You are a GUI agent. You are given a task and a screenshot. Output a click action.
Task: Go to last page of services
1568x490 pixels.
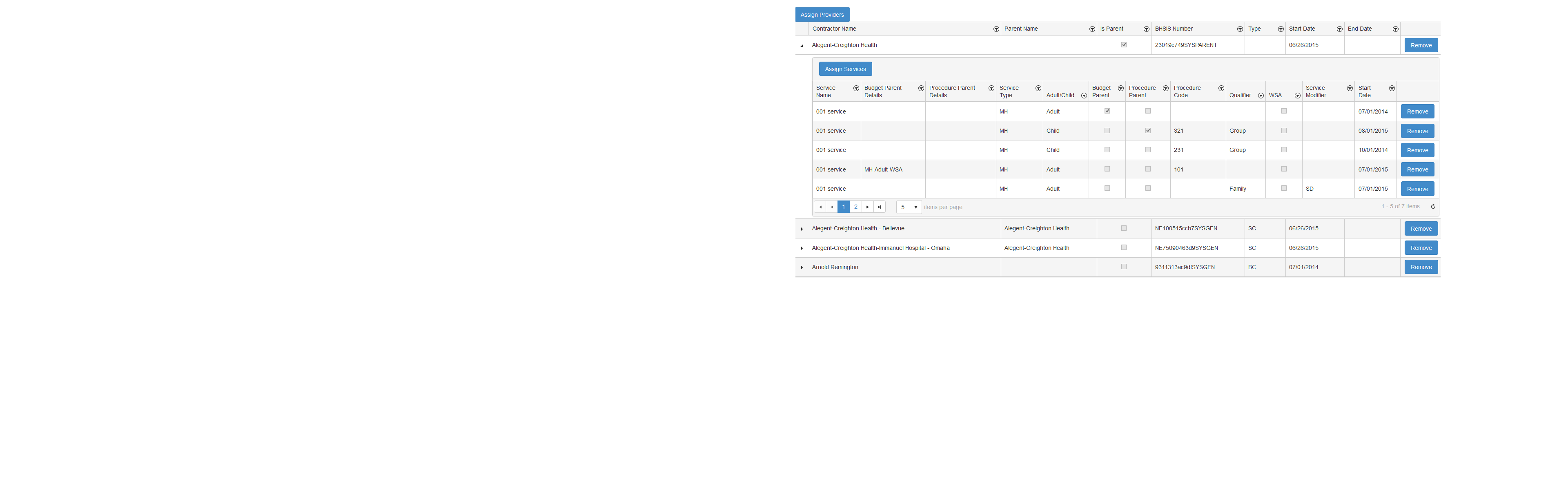coord(879,207)
